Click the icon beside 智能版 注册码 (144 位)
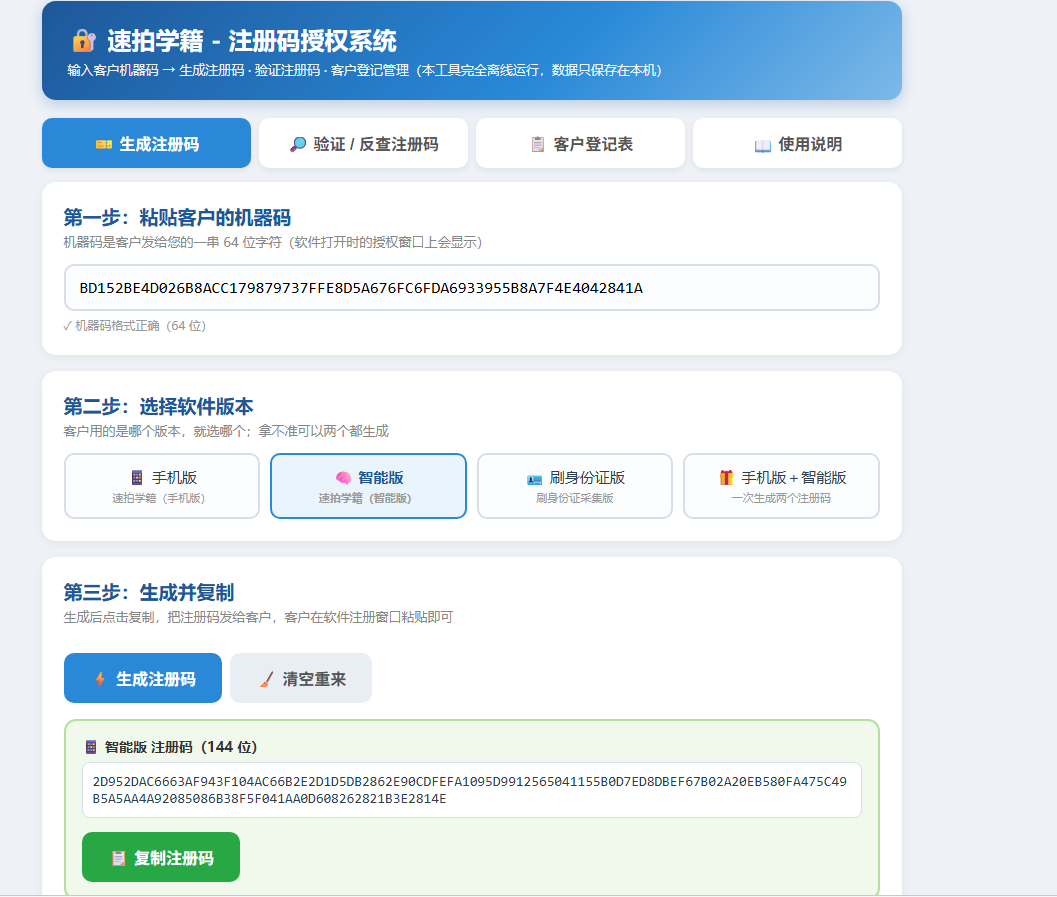 point(91,747)
